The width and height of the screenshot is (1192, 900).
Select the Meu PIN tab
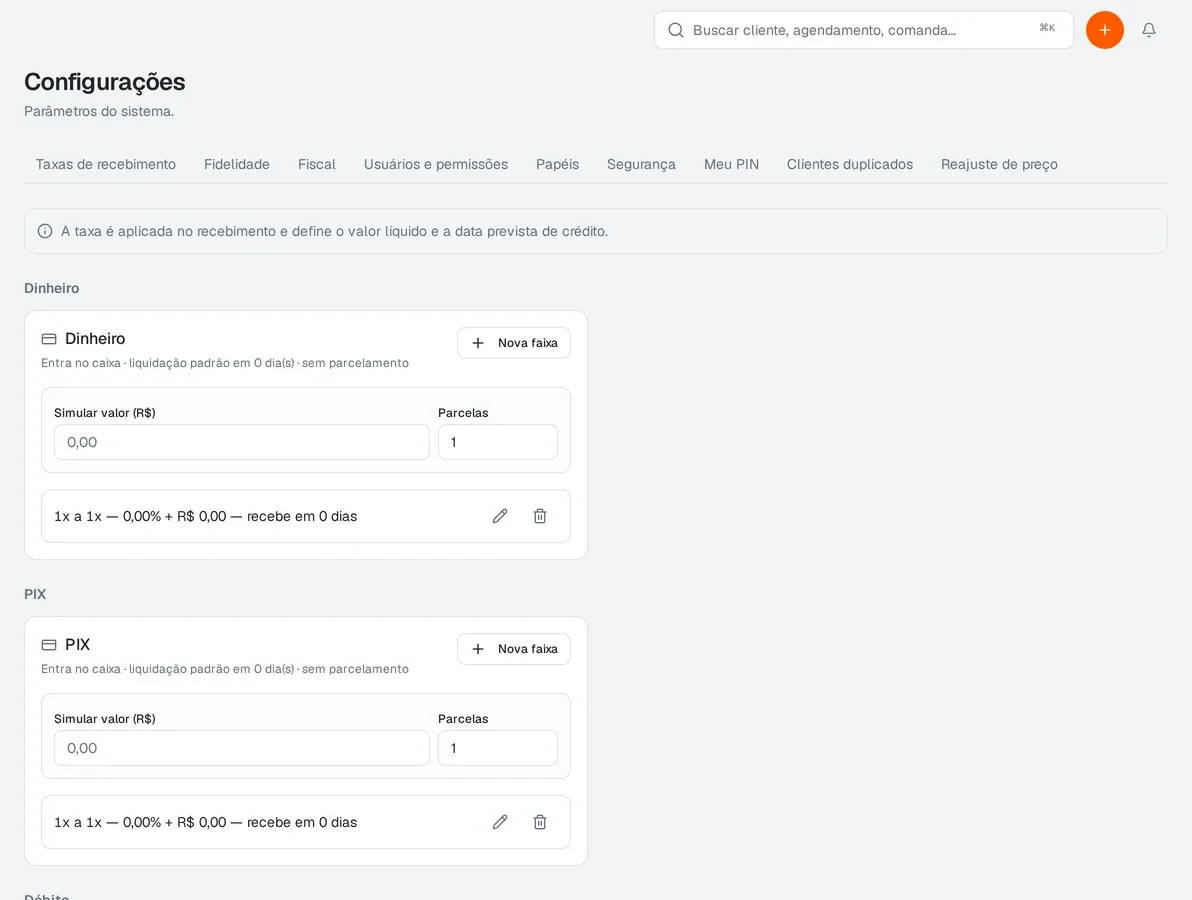[x=731, y=164]
